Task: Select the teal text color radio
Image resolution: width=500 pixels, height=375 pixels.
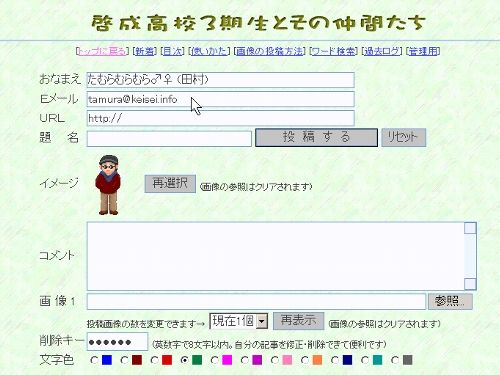Action: [x=365, y=360]
